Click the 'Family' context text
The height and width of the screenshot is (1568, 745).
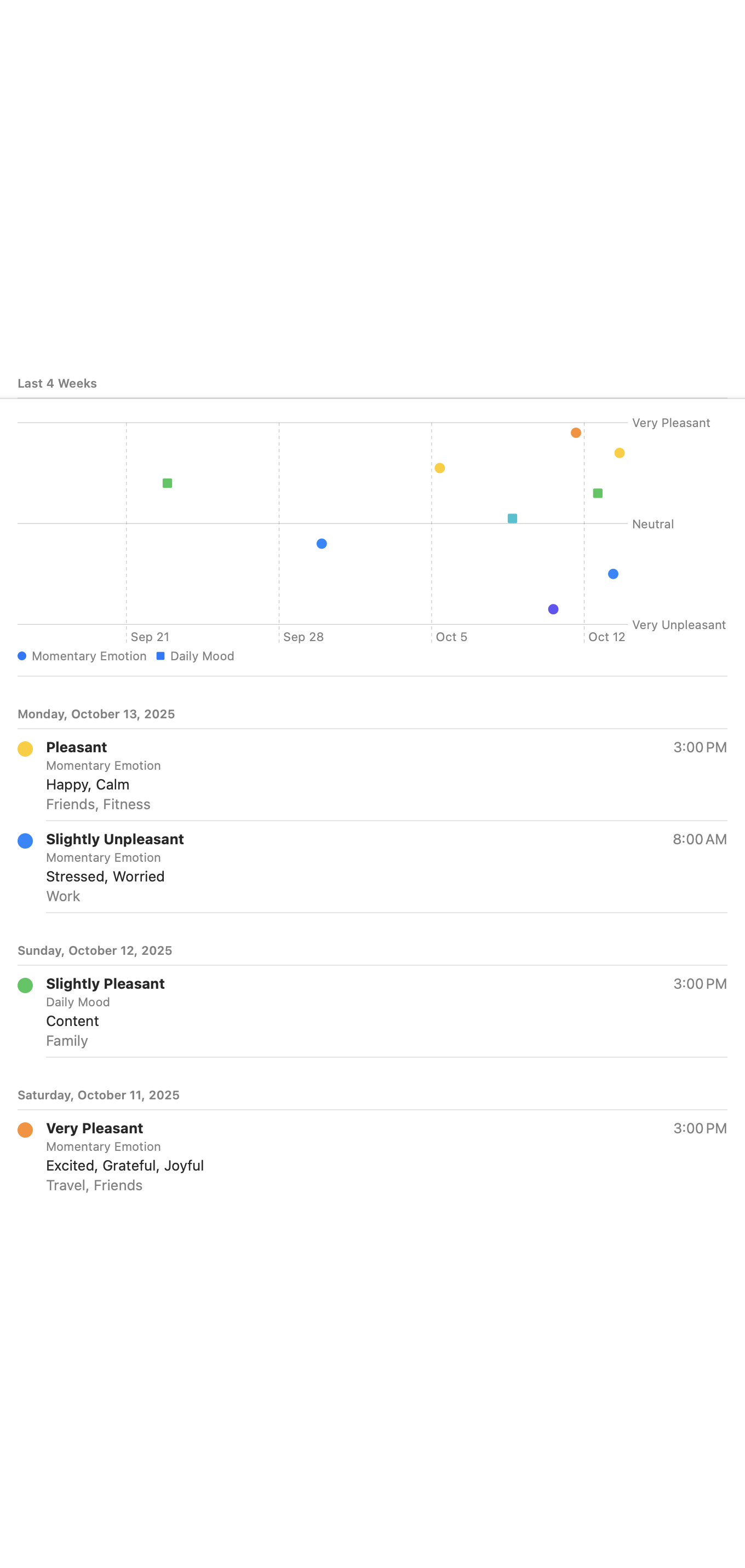(67, 1041)
